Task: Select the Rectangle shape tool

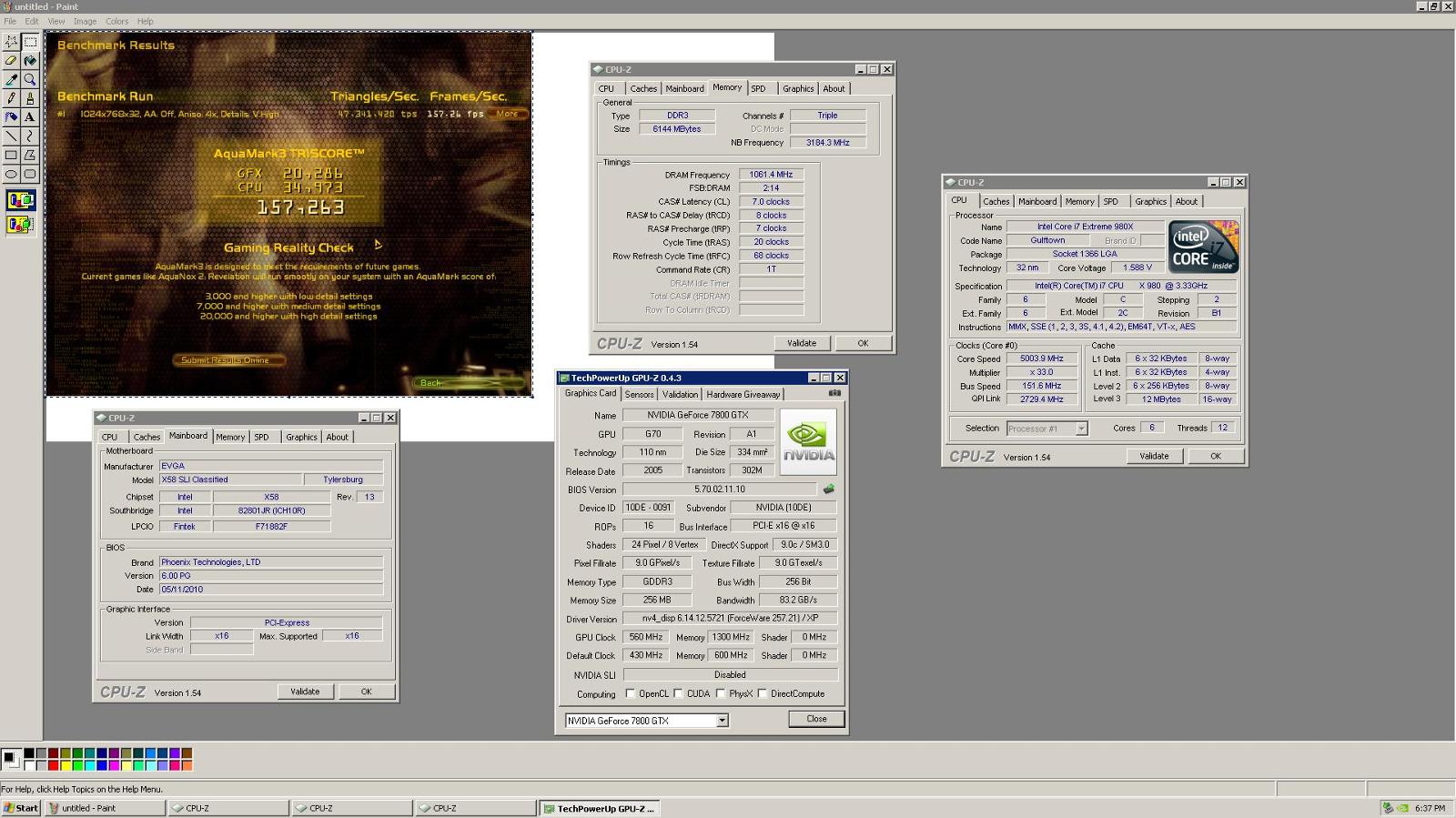Action: coord(11,156)
